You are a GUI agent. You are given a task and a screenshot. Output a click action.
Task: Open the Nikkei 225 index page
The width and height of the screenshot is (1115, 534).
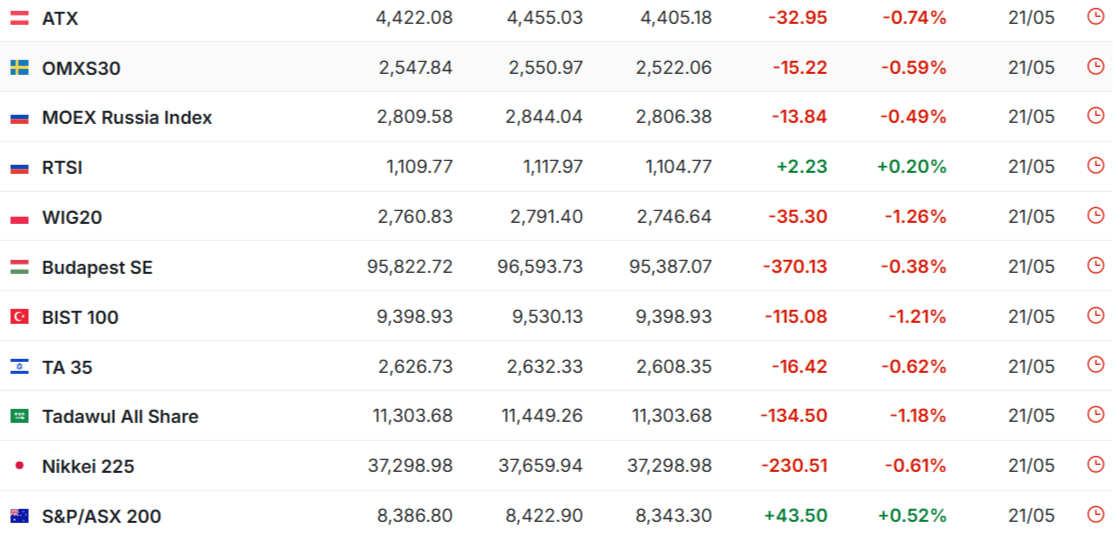pos(88,466)
